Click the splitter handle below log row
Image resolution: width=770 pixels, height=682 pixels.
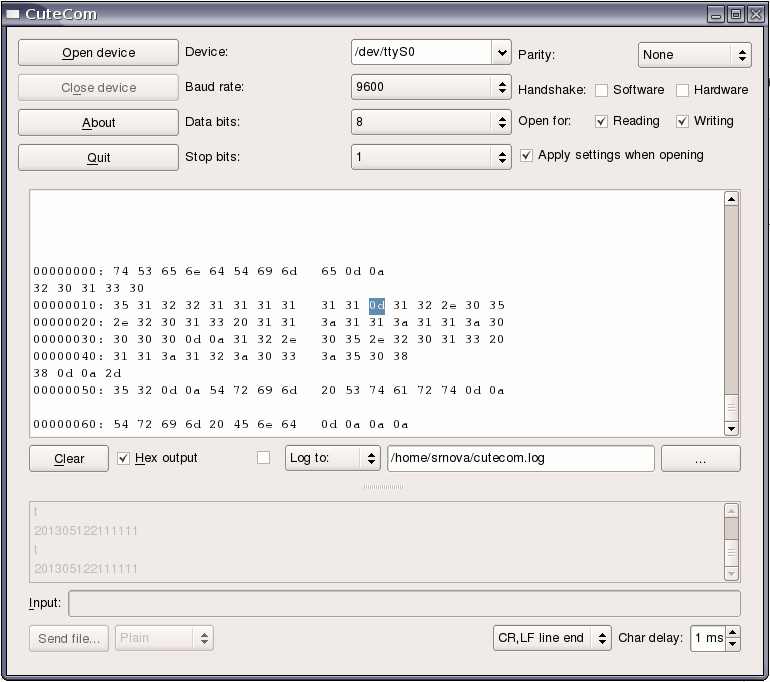point(384,487)
